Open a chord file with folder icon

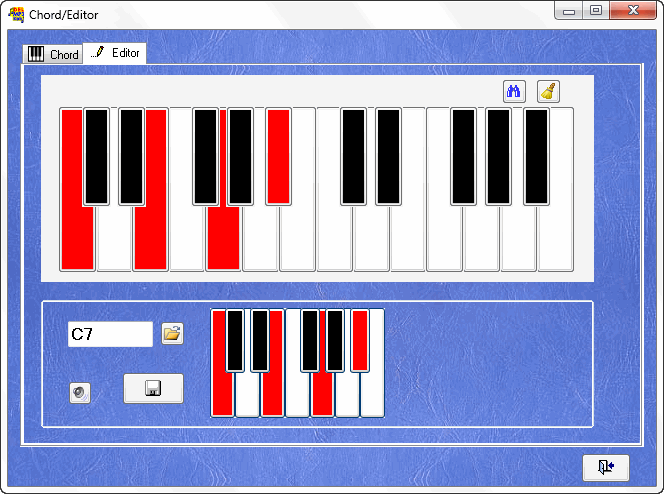(x=172, y=334)
